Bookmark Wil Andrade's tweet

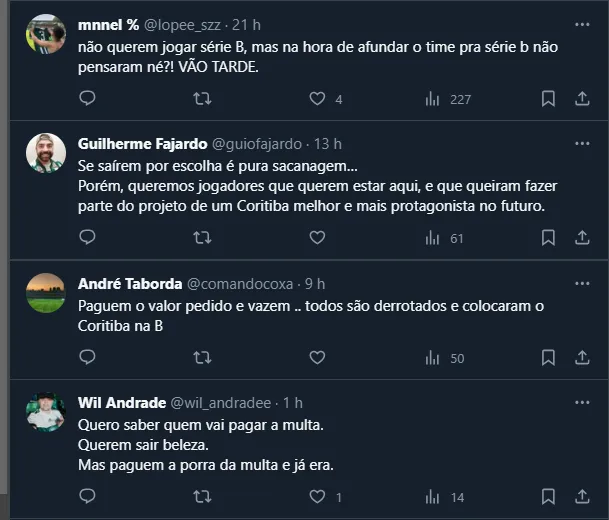[548, 496]
